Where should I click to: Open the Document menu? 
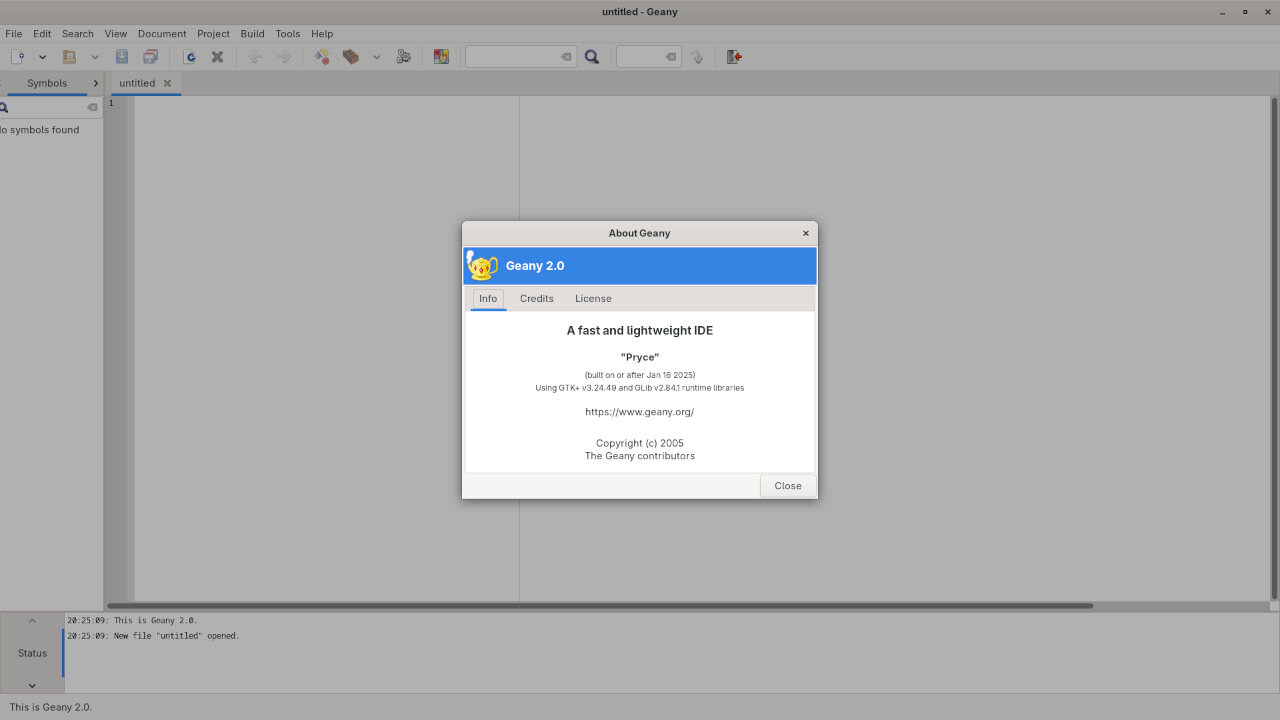point(162,34)
